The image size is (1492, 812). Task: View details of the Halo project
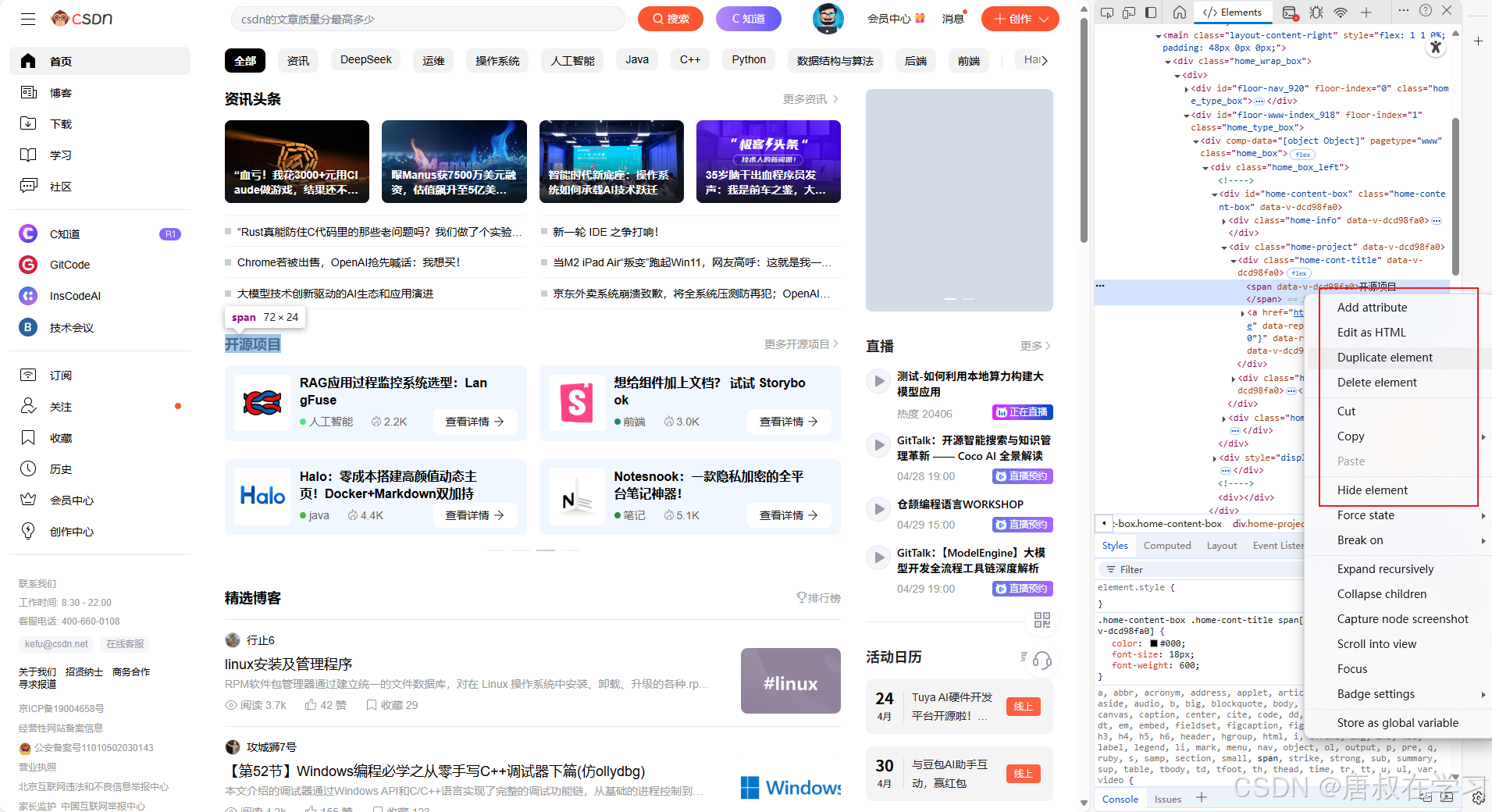475,515
